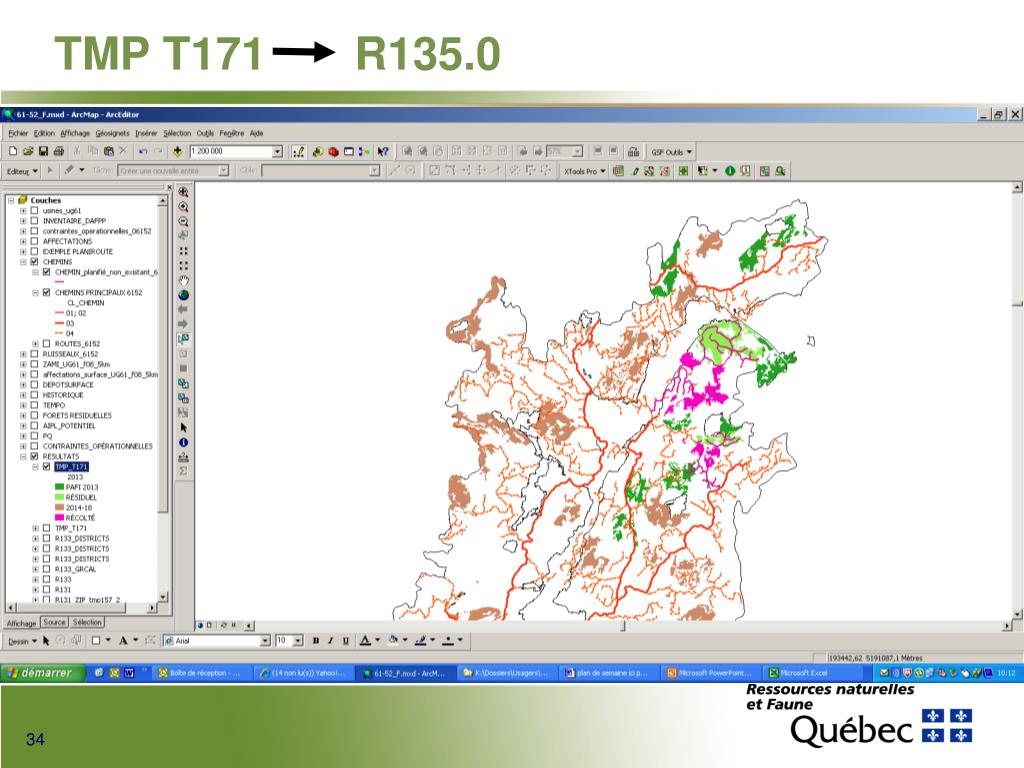Viewport: 1024px width, 768px height.
Task: Click the green XTools information icon
Action: point(729,171)
